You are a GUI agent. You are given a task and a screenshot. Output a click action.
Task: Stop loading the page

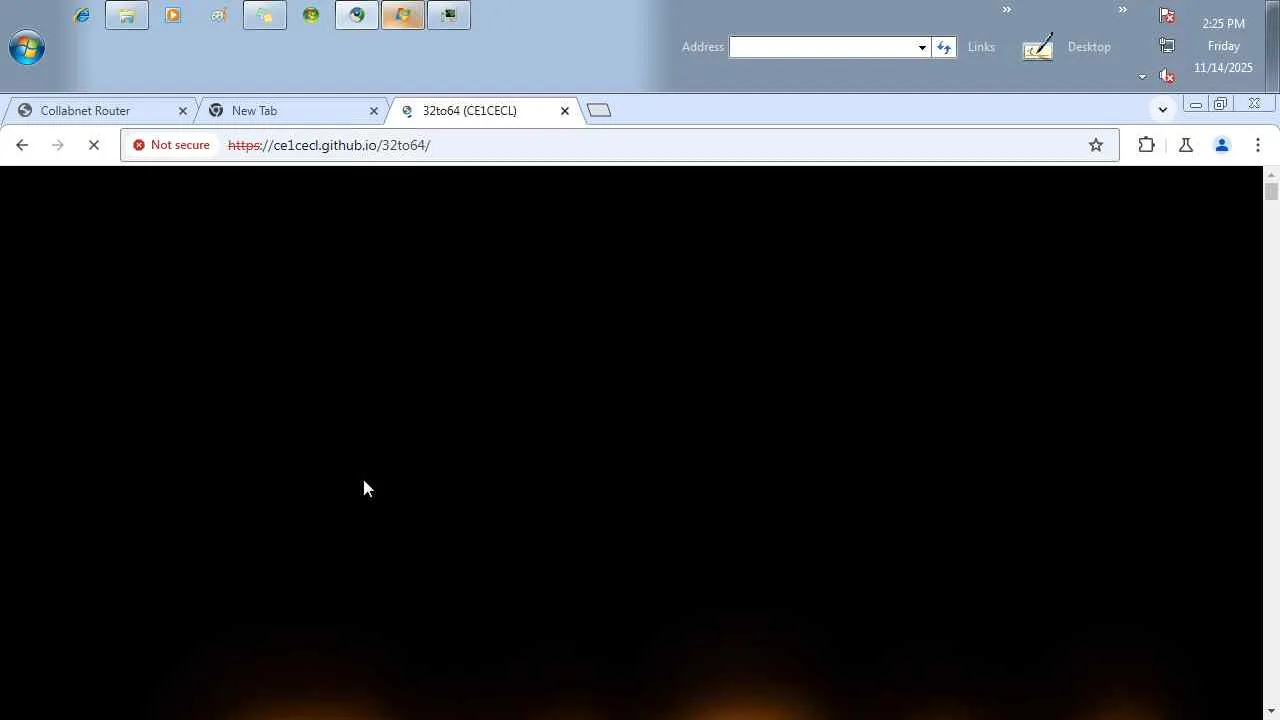pyautogui.click(x=94, y=145)
